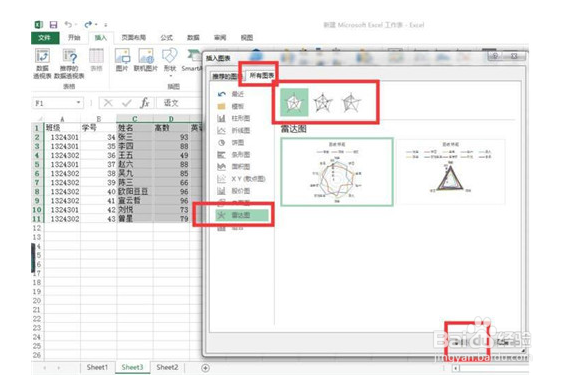Click the fx Insert Function icon
The height and width of the screenshot is (377, 565).
pyautogui.click(x=144, y=103)
